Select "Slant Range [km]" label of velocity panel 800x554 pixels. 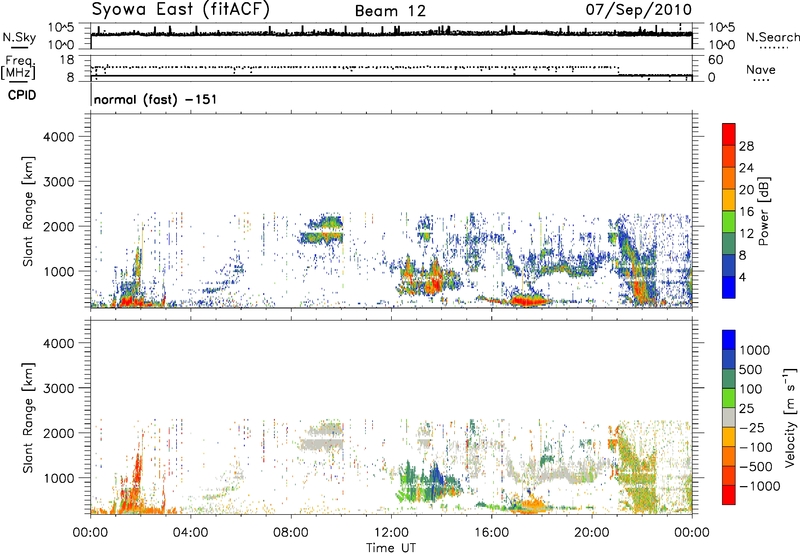tap(28, 417)
